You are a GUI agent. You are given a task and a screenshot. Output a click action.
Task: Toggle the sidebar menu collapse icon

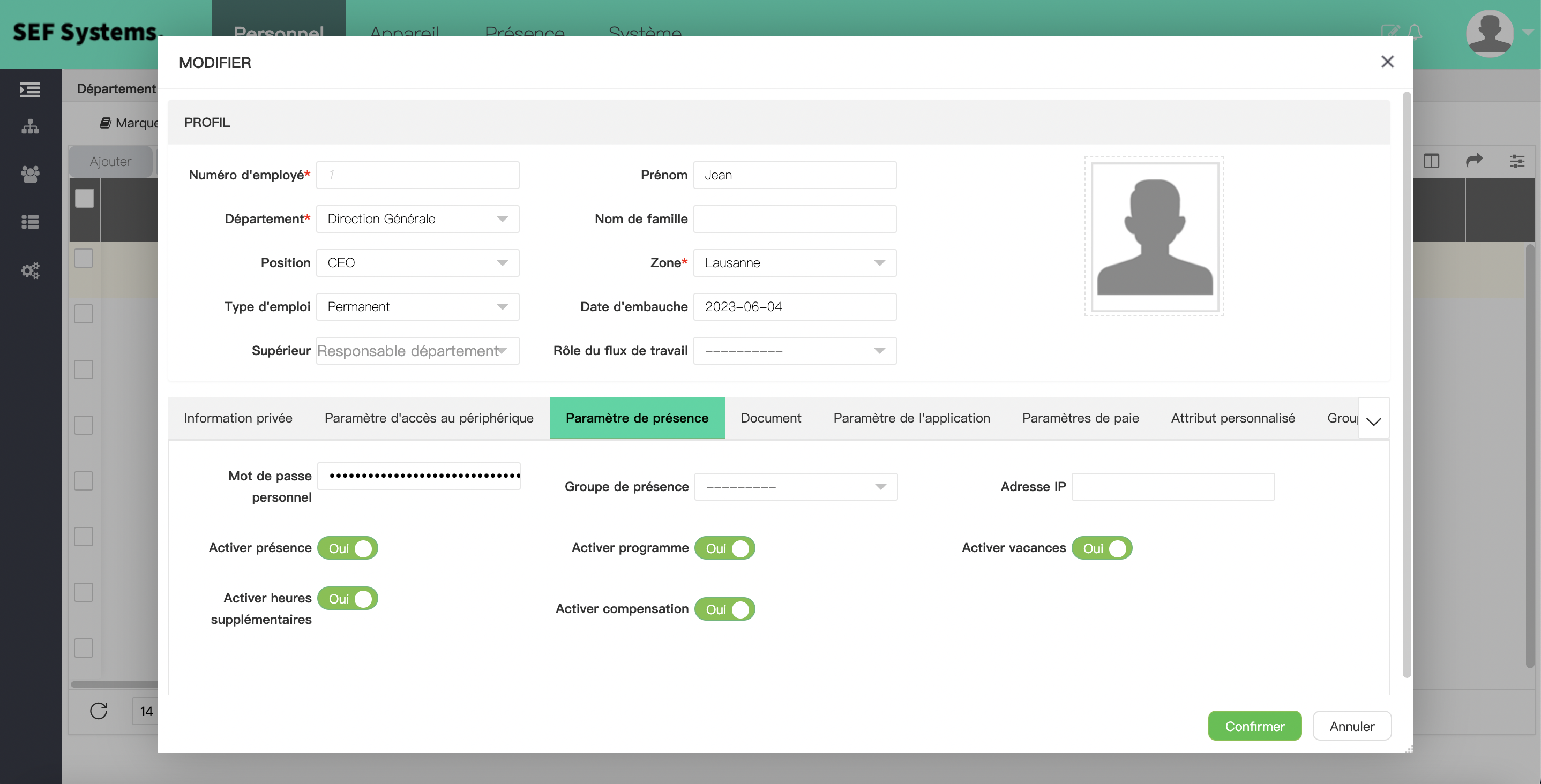30,90
